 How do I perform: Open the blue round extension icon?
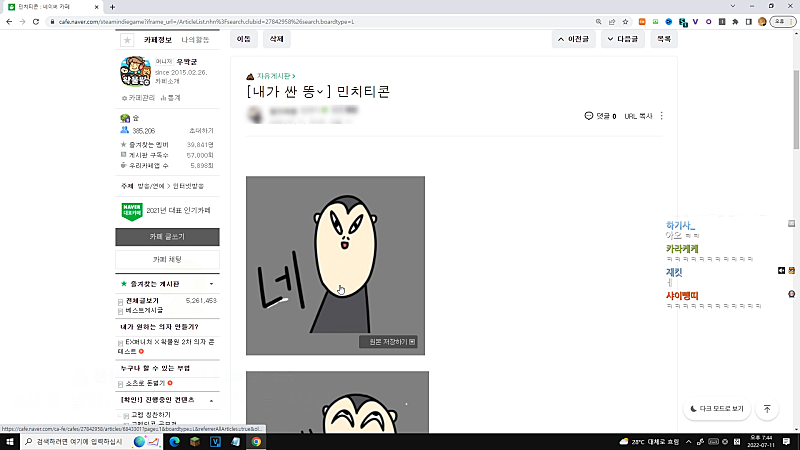point(668,22)
